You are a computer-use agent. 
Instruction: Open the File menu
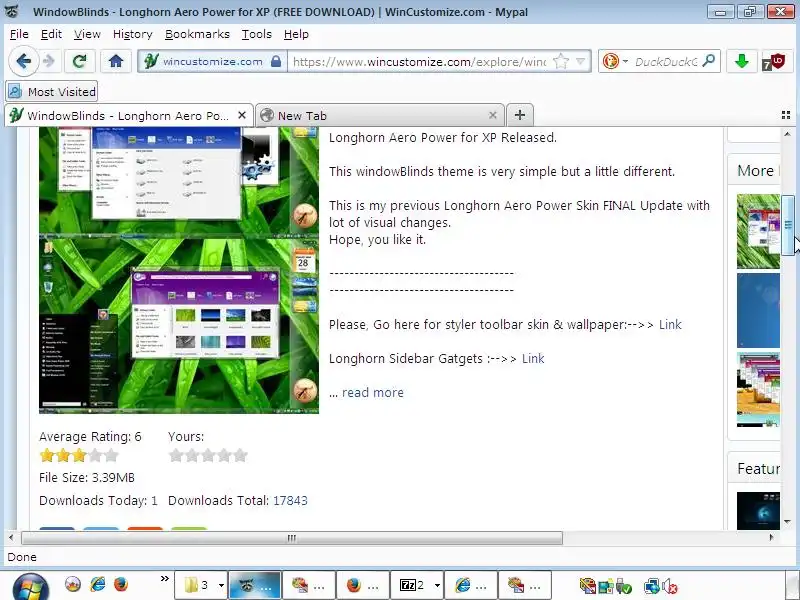(x=19, y=34)
